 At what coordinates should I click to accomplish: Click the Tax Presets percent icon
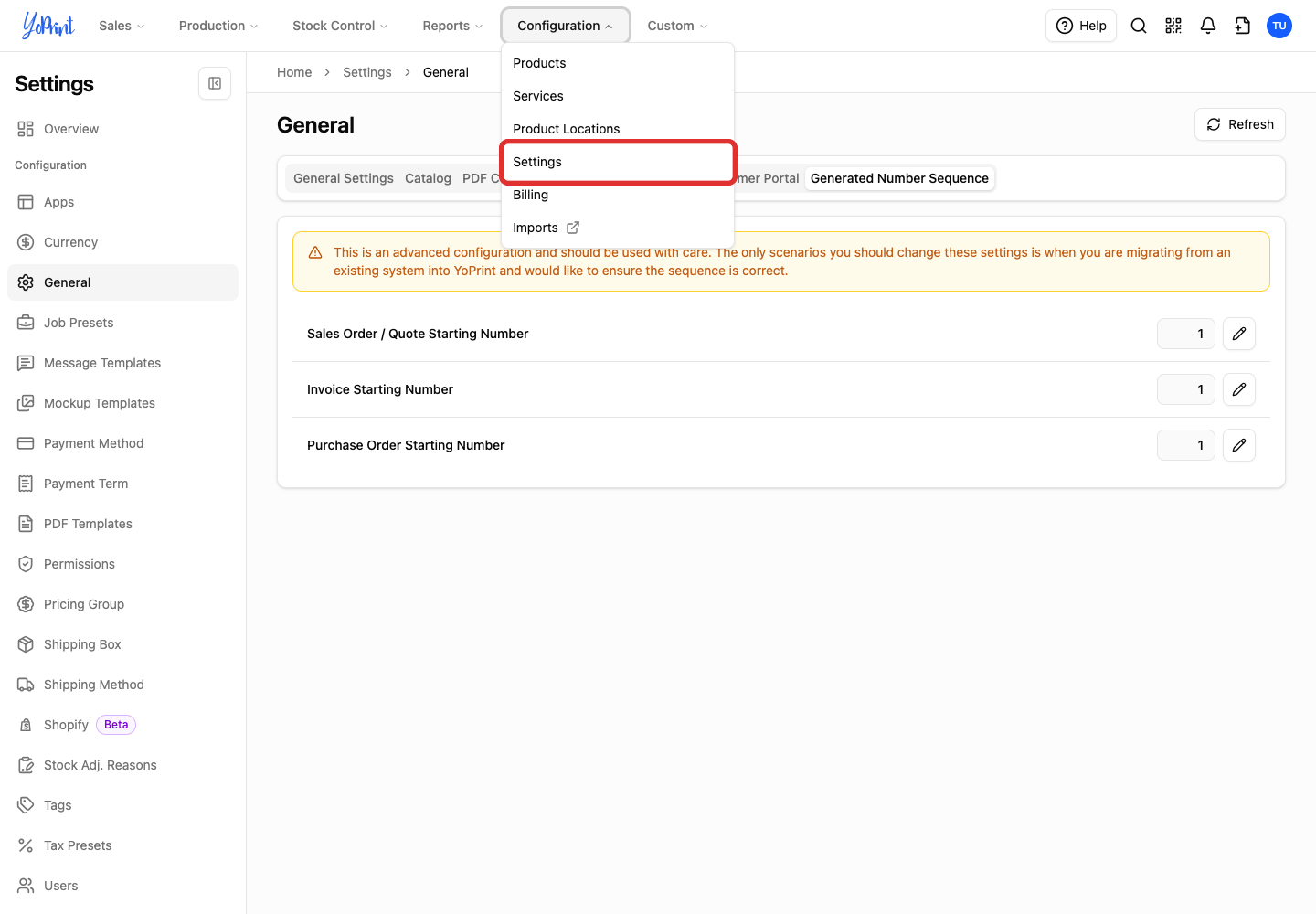[26, 845]
